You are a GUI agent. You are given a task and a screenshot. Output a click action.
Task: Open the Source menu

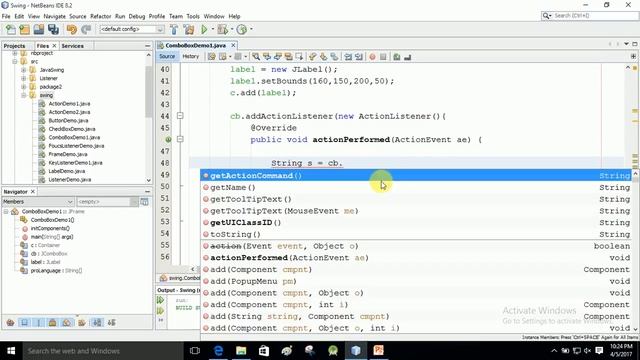(78, 16)
